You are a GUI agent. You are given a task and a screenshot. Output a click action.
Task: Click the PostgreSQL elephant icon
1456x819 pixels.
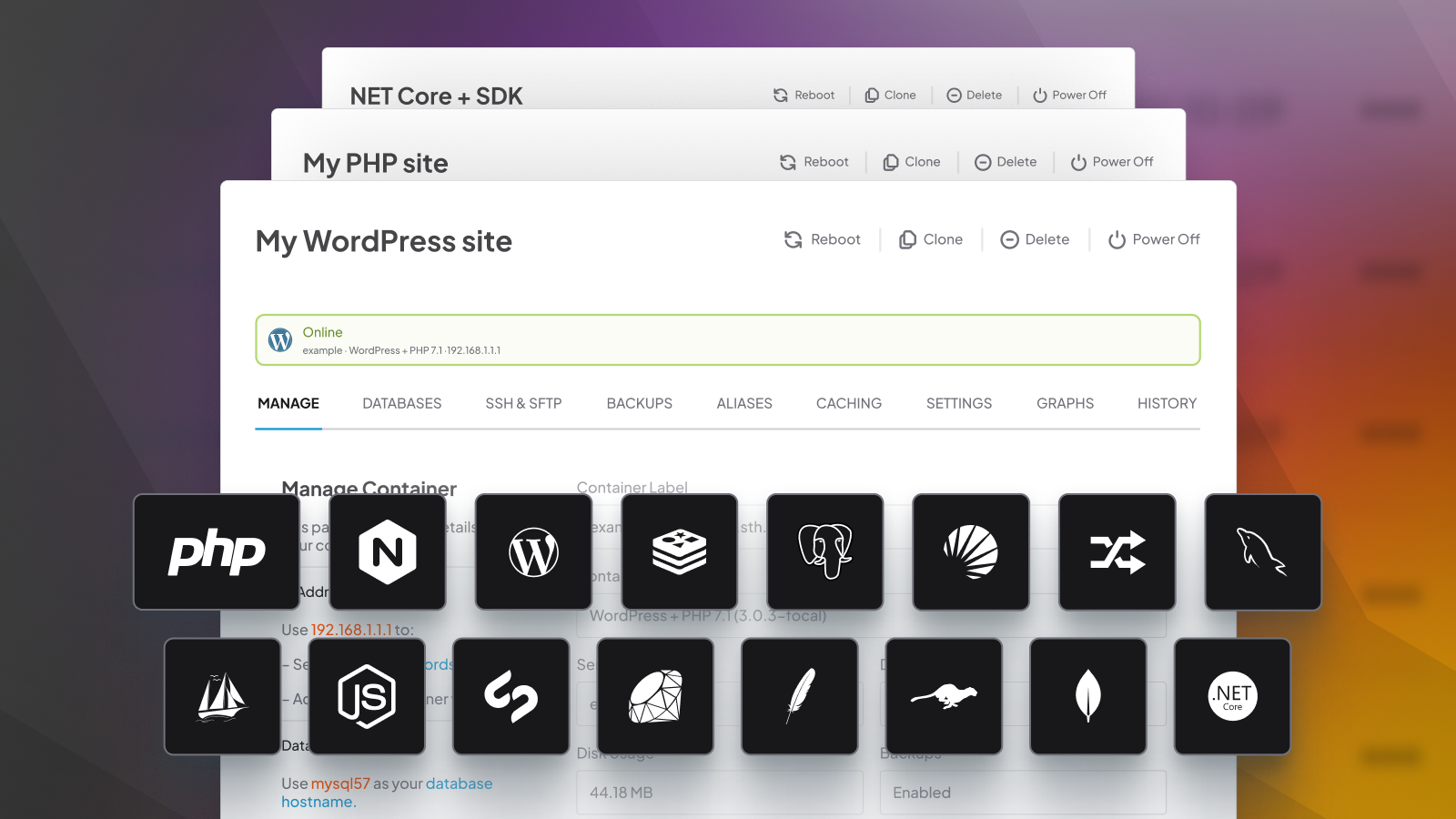tap(824, 551)
